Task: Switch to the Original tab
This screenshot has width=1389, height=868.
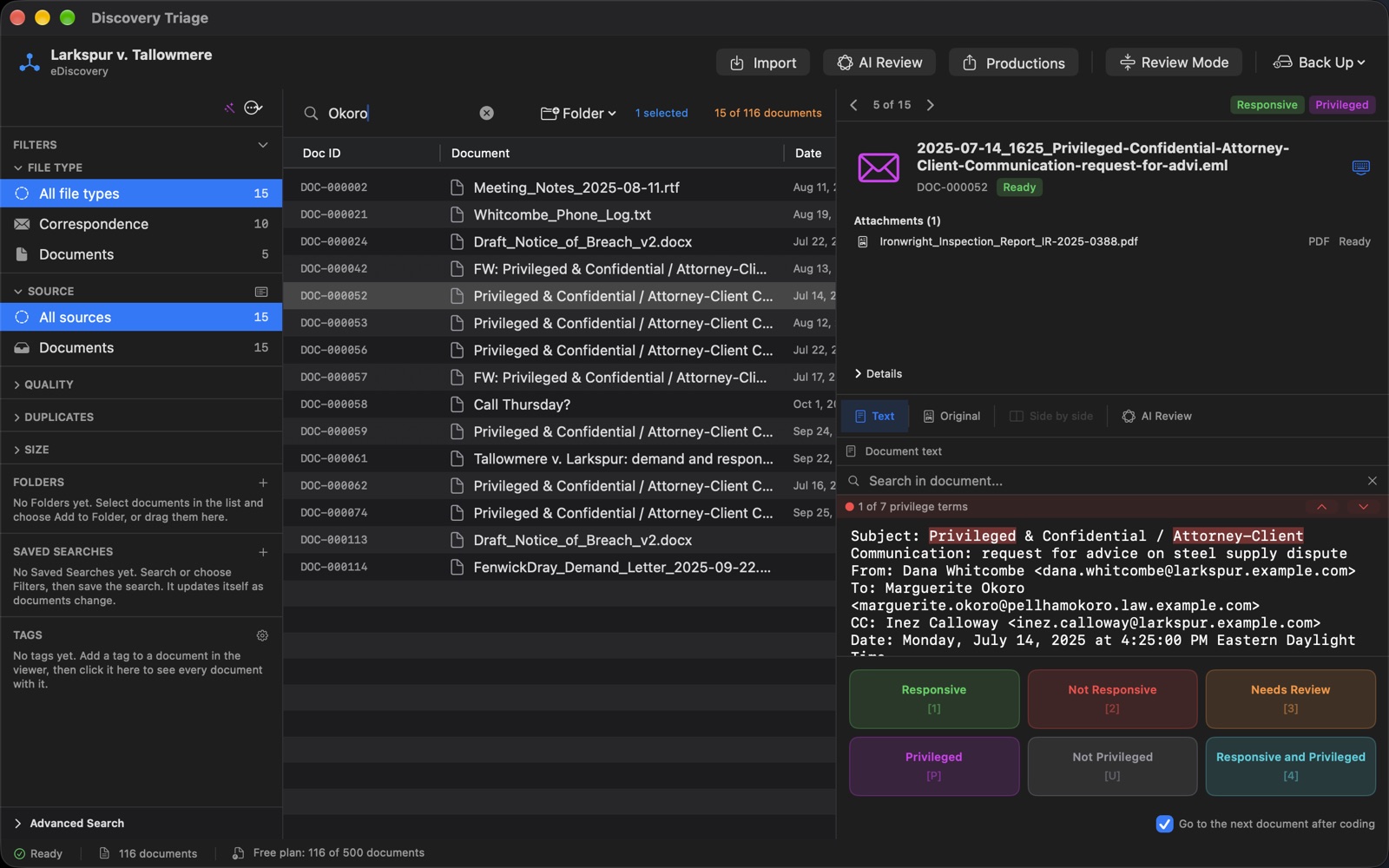Action: [951, 417]
